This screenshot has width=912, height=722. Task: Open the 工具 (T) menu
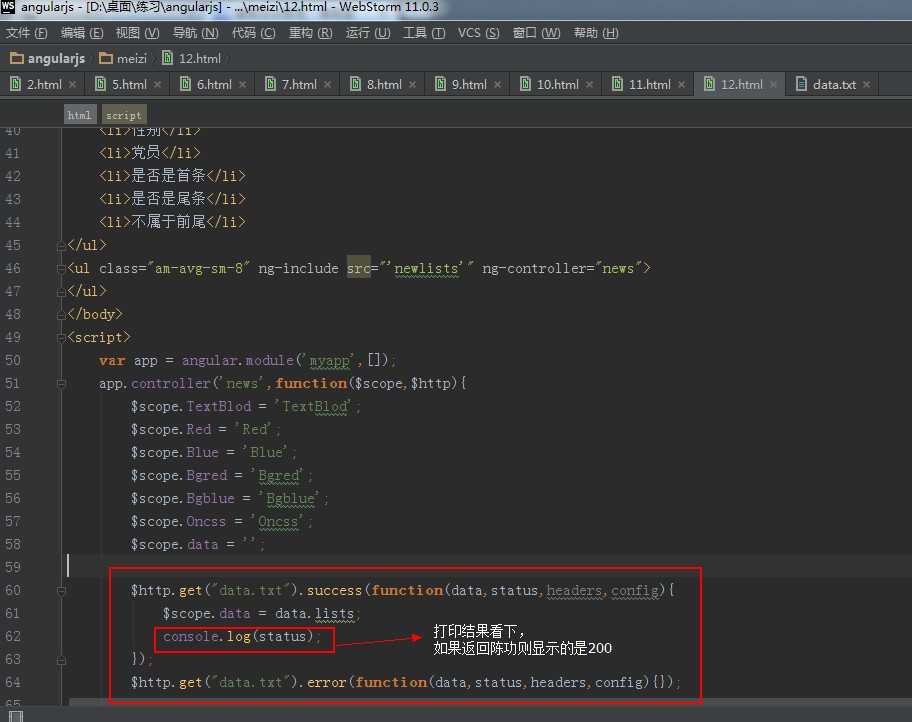[424, 33]
